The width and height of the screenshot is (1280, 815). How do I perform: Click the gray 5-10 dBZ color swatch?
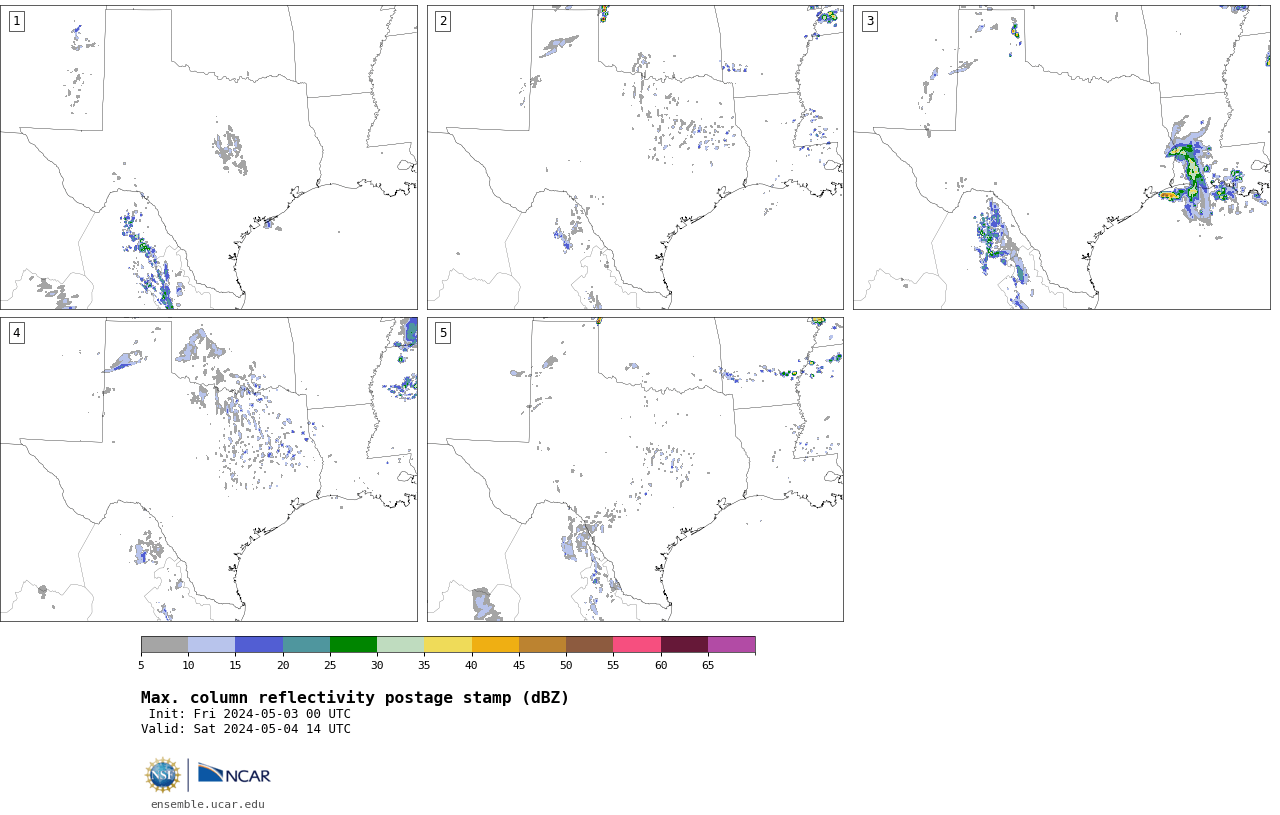pyautogui.click(x=164, y=644)
